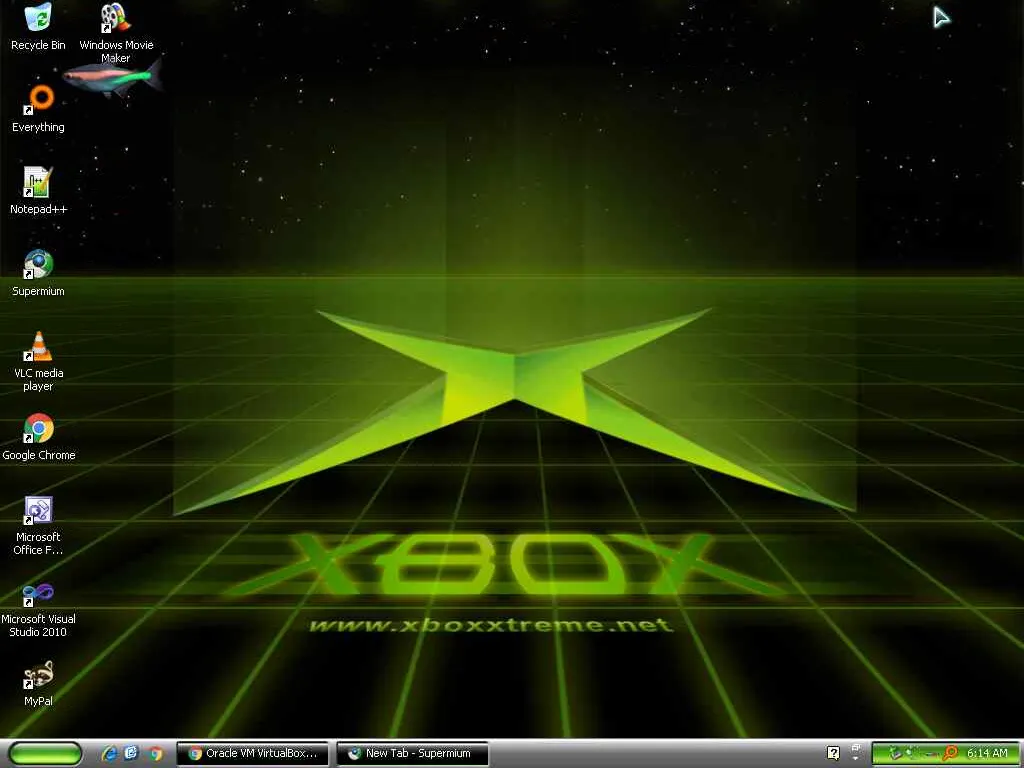Switch to New Tab - Supermium taskbar button
Image resolution: width=1024 pixels, height=768 pixels.
tap(412, 754)
